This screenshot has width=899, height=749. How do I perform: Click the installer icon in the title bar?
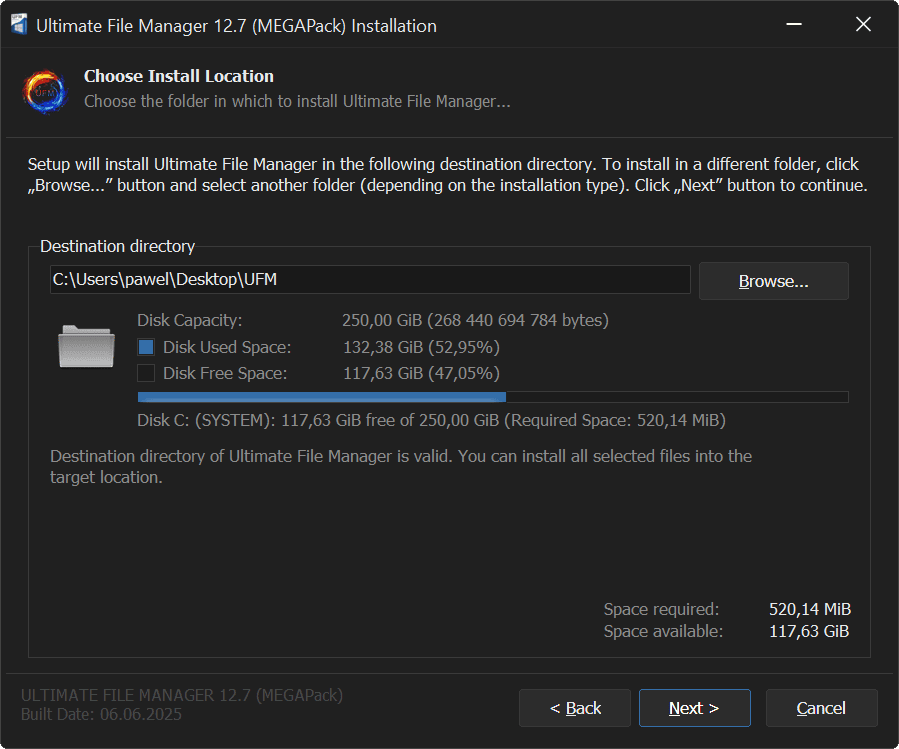(18, 26)
